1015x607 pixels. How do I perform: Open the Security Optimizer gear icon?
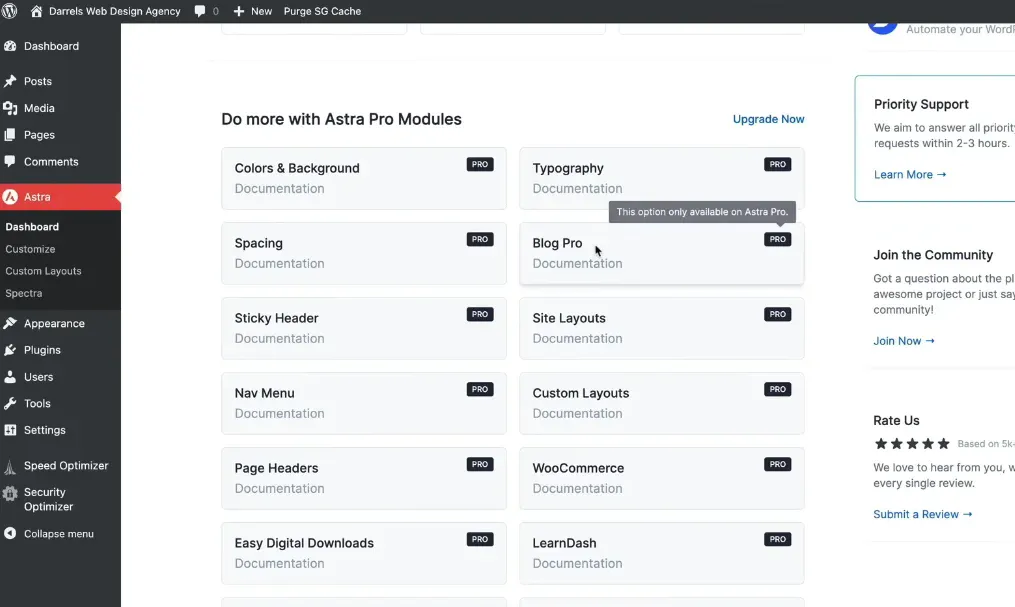10,493
